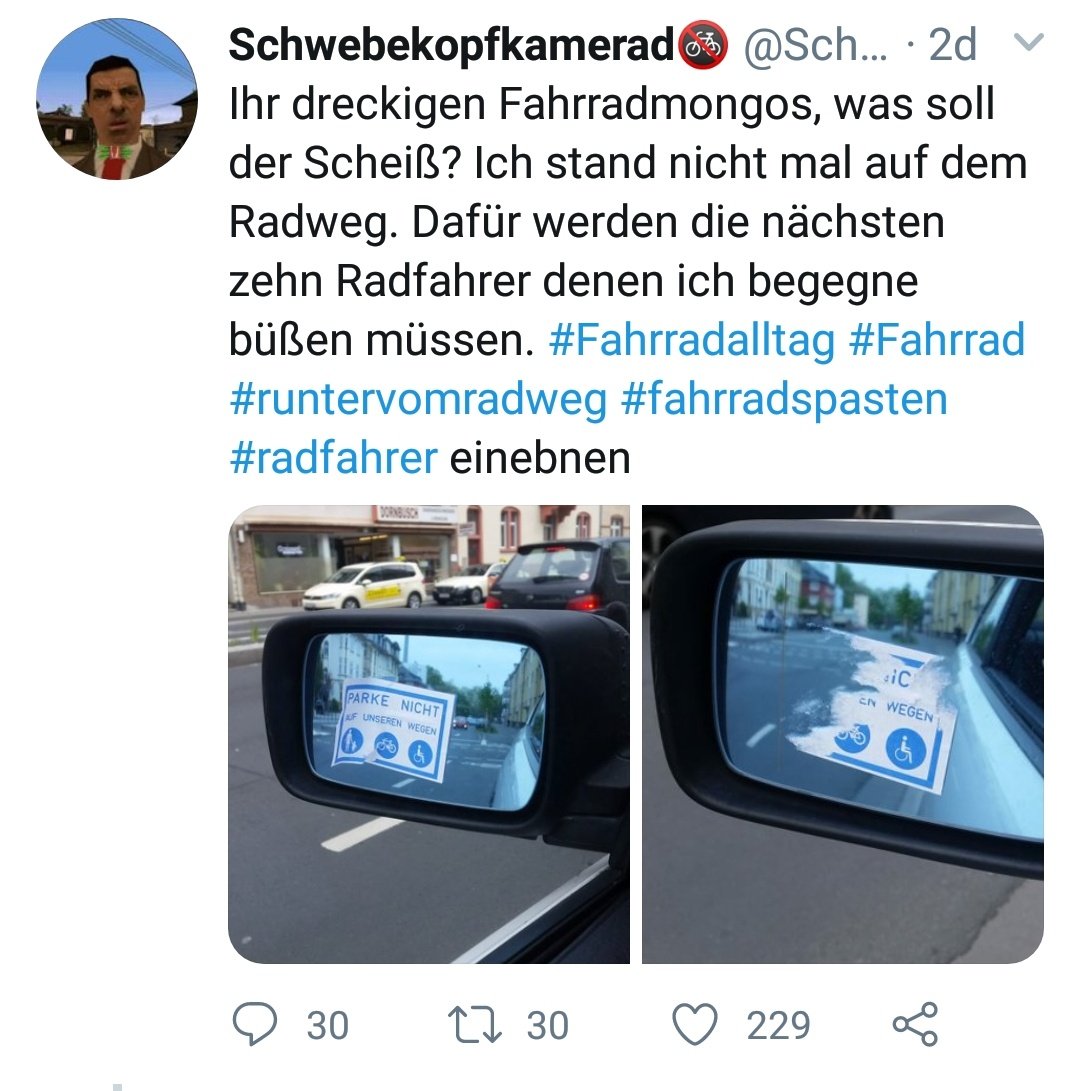The height and width of the screenshot is (1091, 1080).
Task: Open the @Sch... username handle
Action: [x=816, y=45]
